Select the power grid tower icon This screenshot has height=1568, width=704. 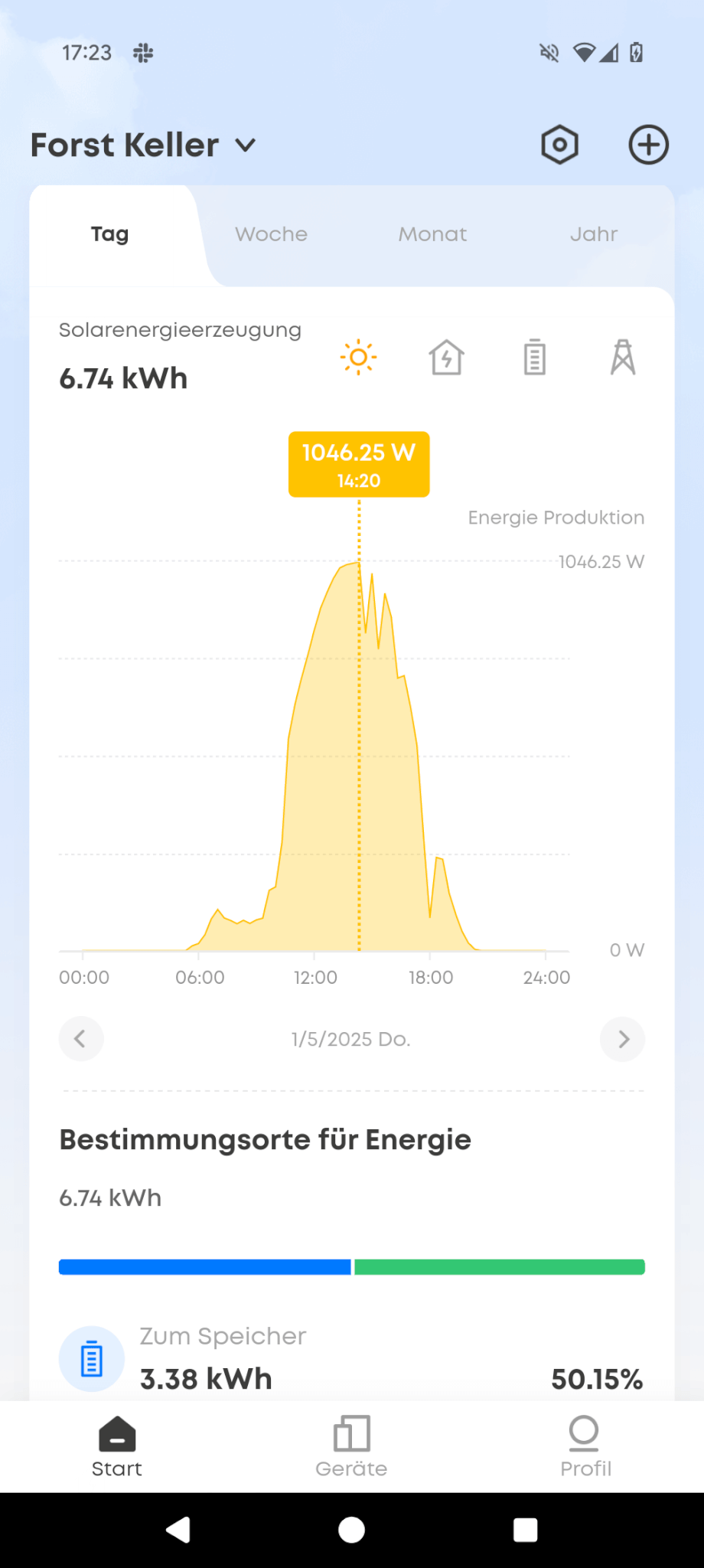click(623, 358)
